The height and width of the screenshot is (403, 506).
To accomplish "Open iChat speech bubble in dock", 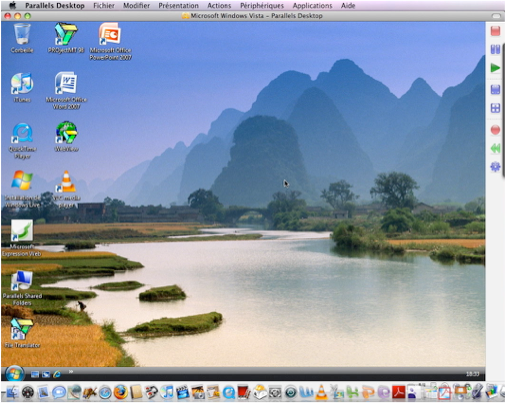I will 59,392.
